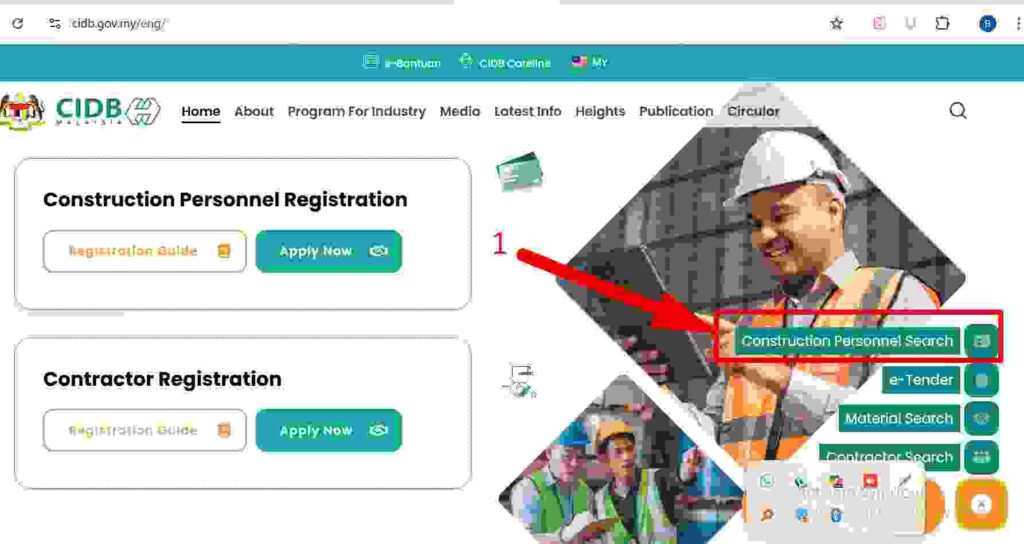Open the MY language selector
The width and height of the screenshot is (1024, 544).
(x=590, y=63)
